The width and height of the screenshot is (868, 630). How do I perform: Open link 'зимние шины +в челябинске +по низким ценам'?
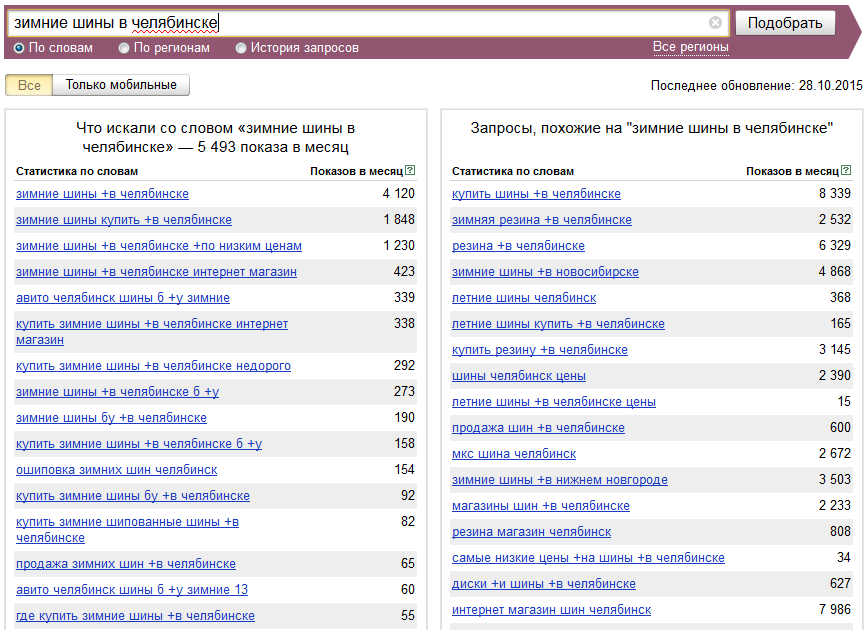point(159,246)
